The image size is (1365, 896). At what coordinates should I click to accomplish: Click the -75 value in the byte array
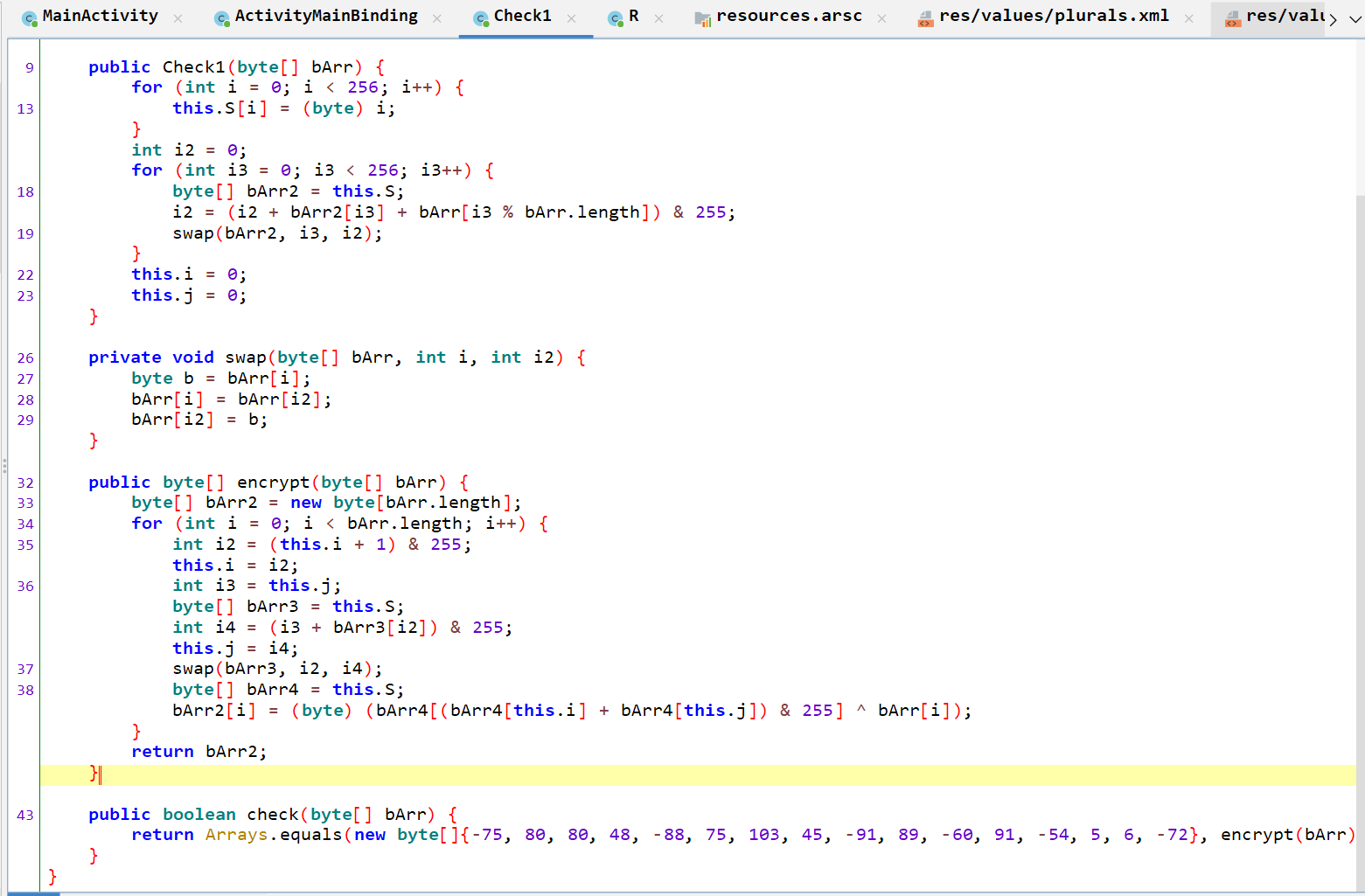click(x=487, y=834)
